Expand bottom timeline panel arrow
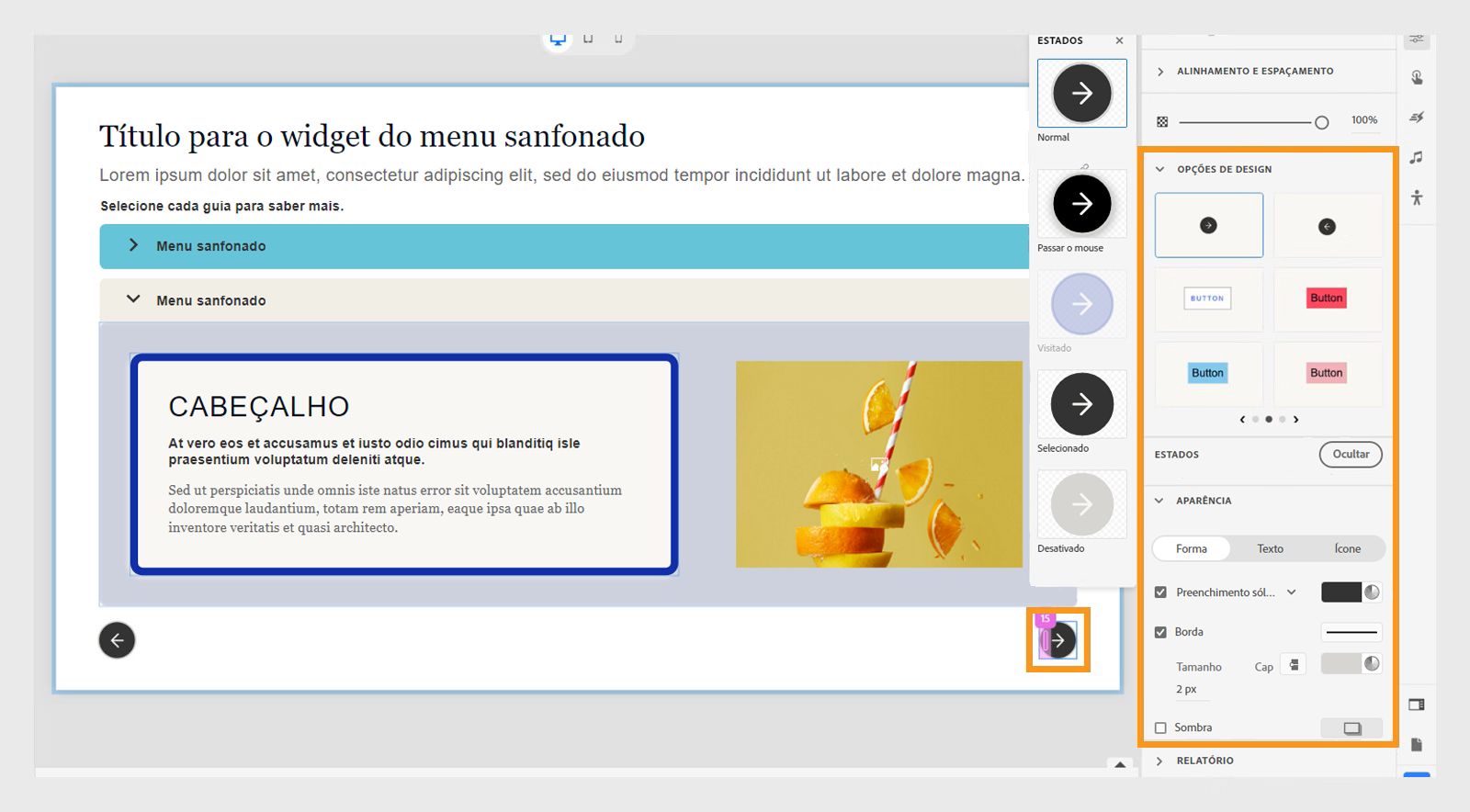This screenshot has width=1470, height=812. point(1120,764)
